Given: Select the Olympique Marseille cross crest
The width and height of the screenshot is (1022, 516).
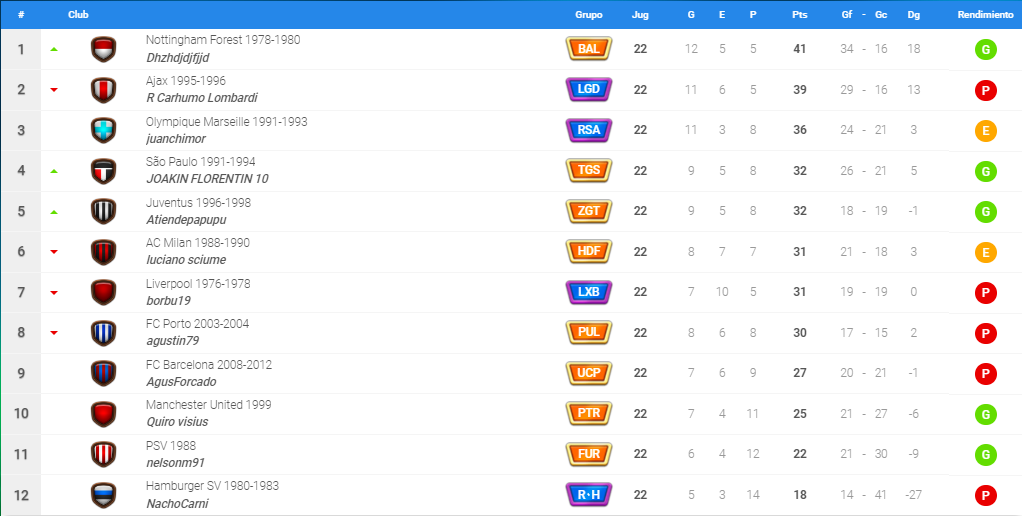Looking at the screenshot, I should 103,130.
